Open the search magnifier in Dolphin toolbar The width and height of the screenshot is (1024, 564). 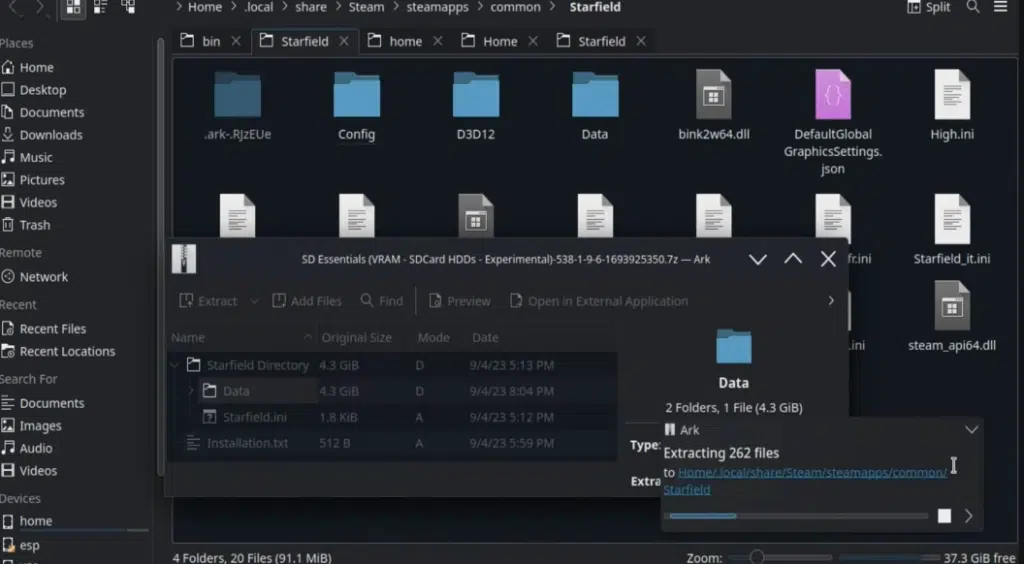[972, 7]
